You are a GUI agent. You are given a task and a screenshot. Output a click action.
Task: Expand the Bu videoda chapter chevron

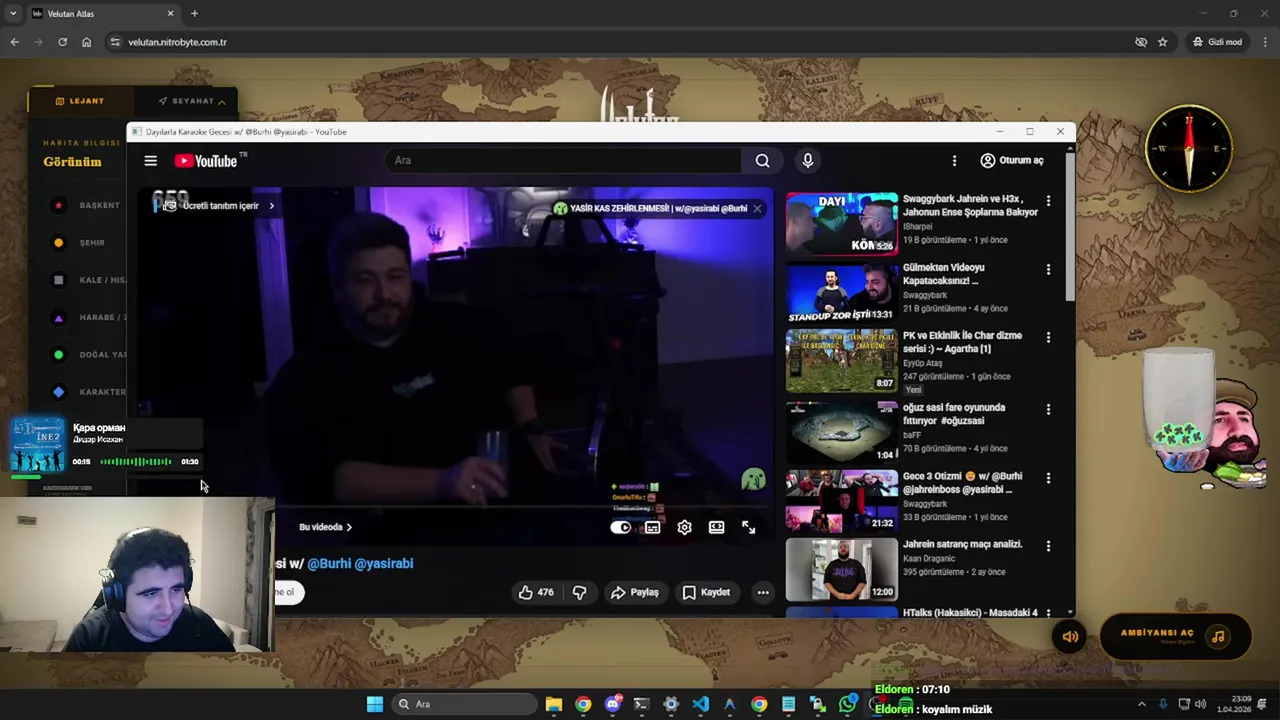click(348, 527)
